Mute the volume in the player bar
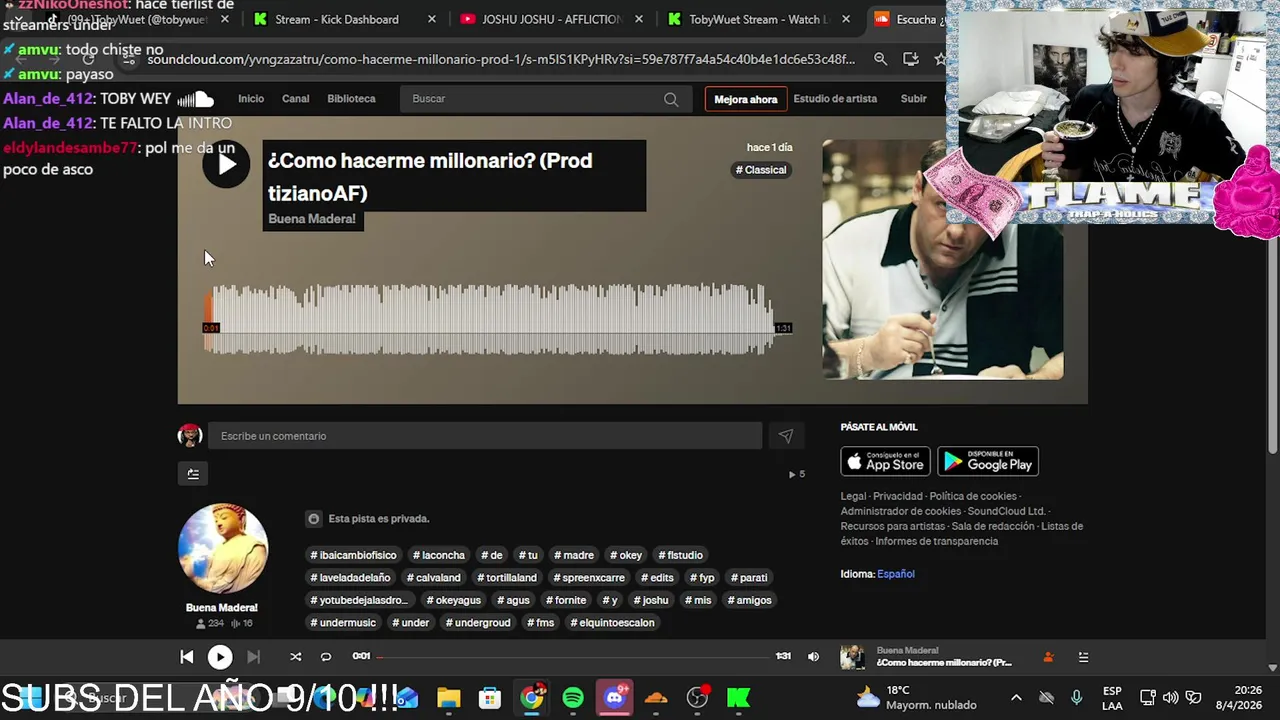 pos(813,657)
